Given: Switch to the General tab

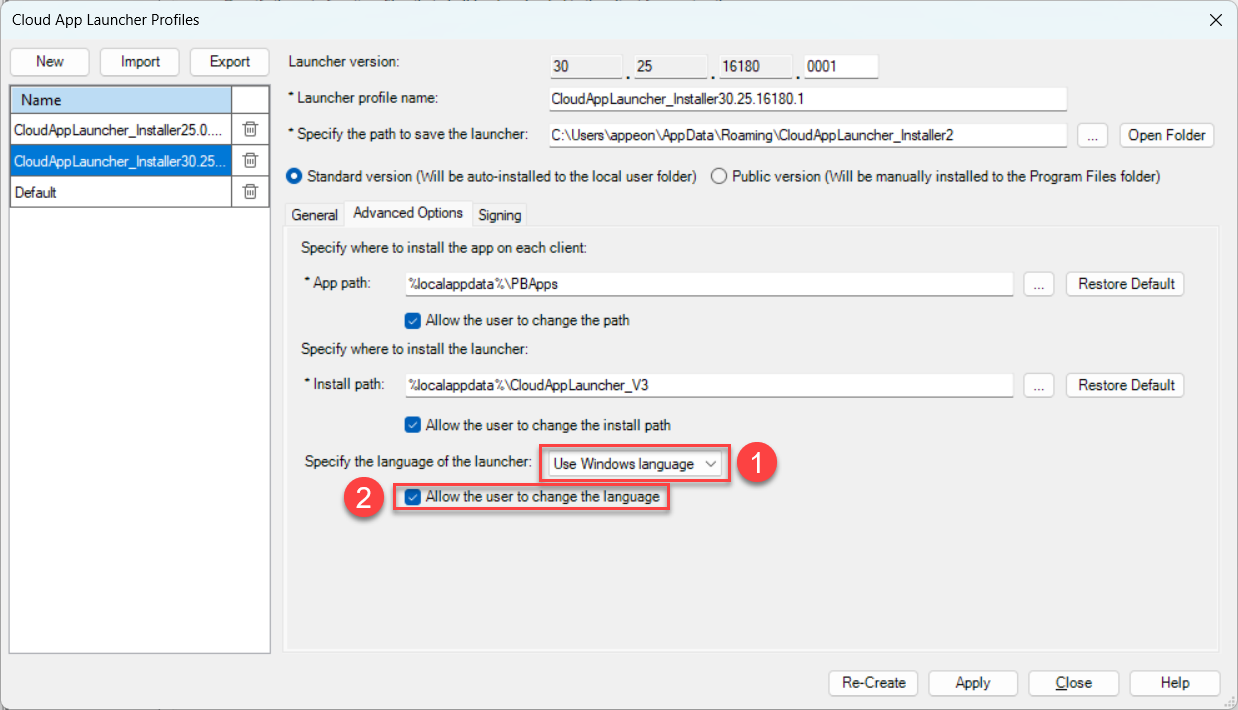Looking at the screenshot, I should pyautogui.click(x=314, y=215).
